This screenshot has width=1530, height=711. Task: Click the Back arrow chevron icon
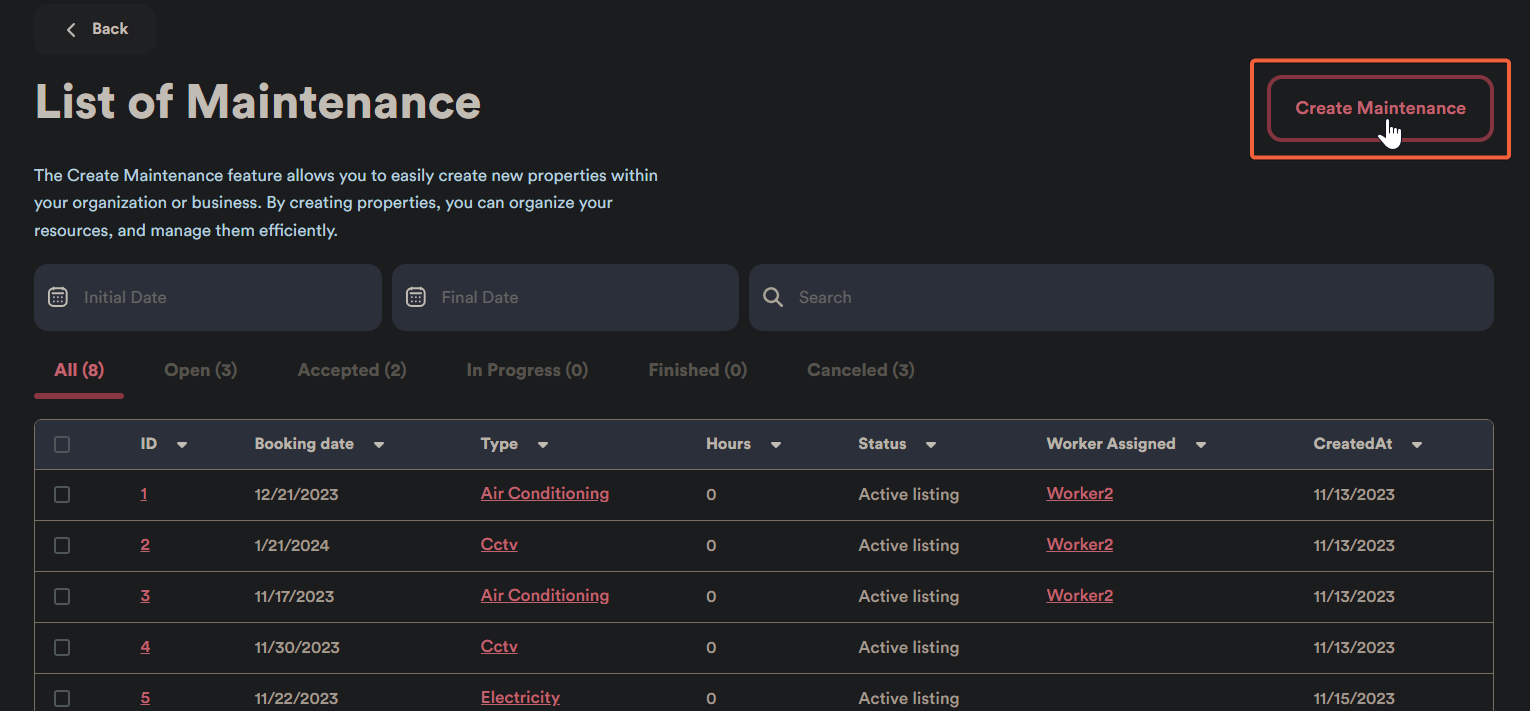pos(71,29)
